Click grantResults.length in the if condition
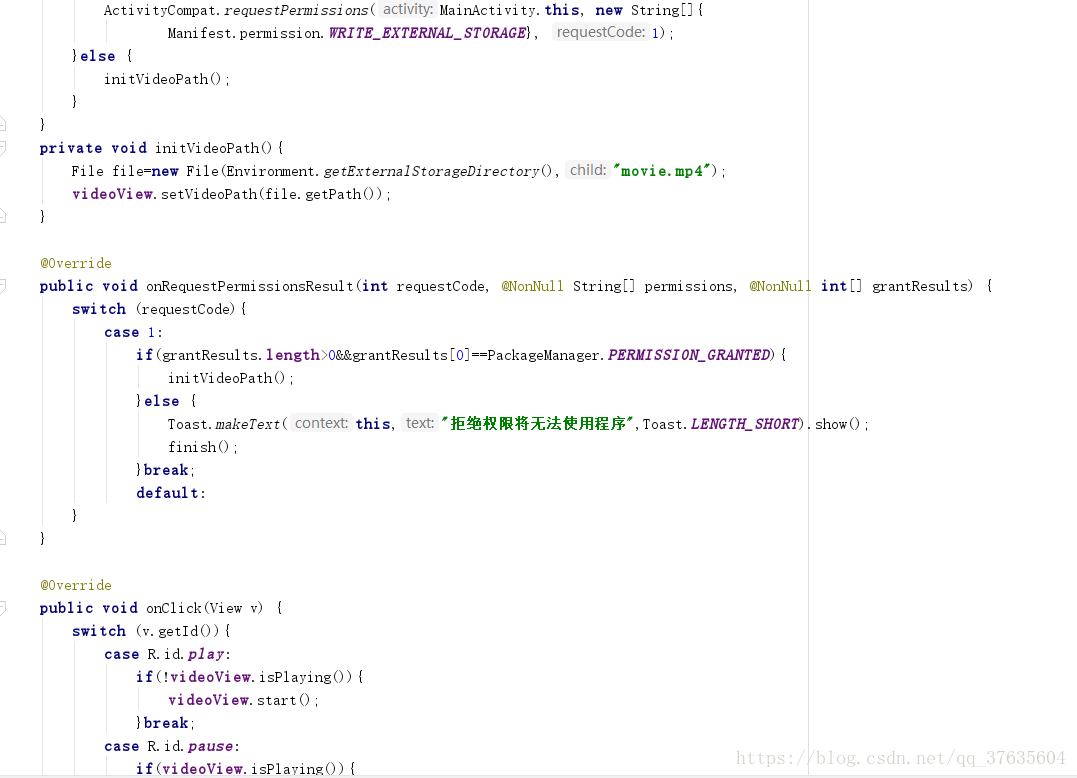 pos(240,355)
